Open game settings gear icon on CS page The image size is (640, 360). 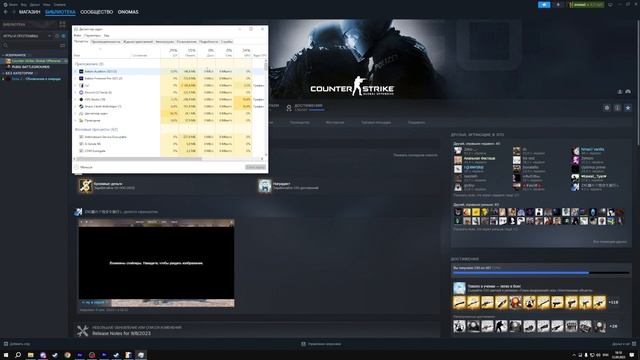point(607,108)
